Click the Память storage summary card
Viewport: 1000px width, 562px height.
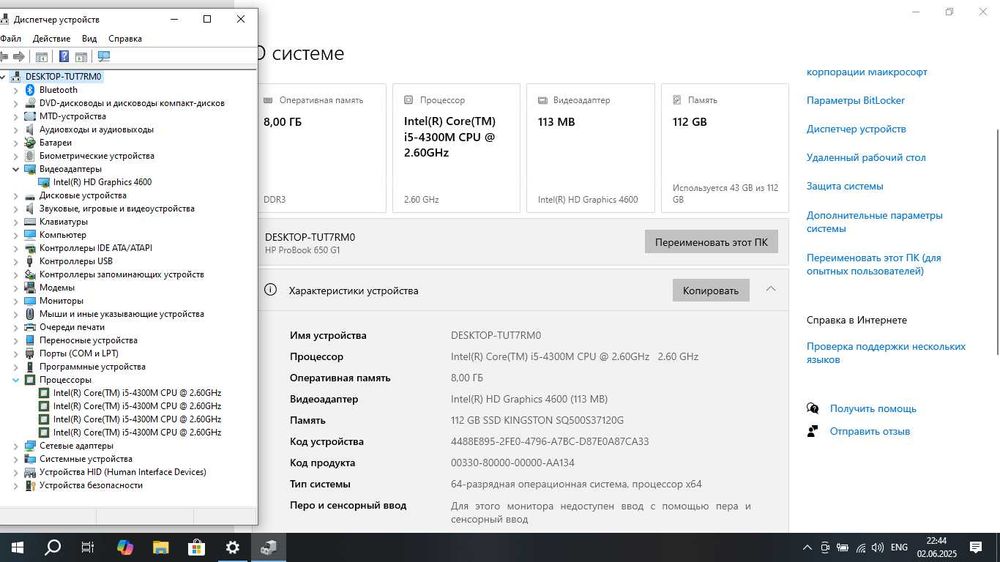(725, 148)
